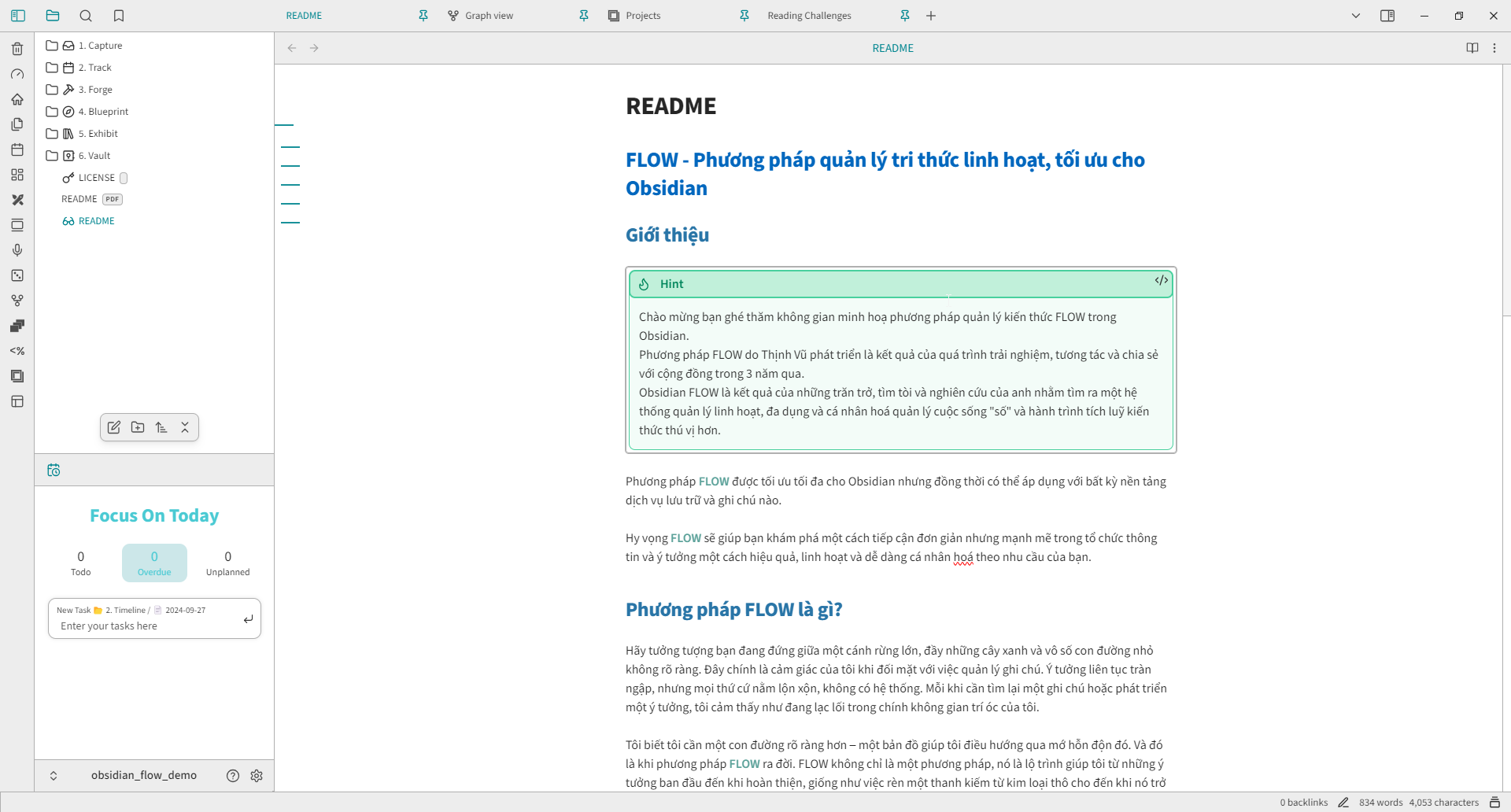Select the Overdue task filter

(x=154, y=563)
